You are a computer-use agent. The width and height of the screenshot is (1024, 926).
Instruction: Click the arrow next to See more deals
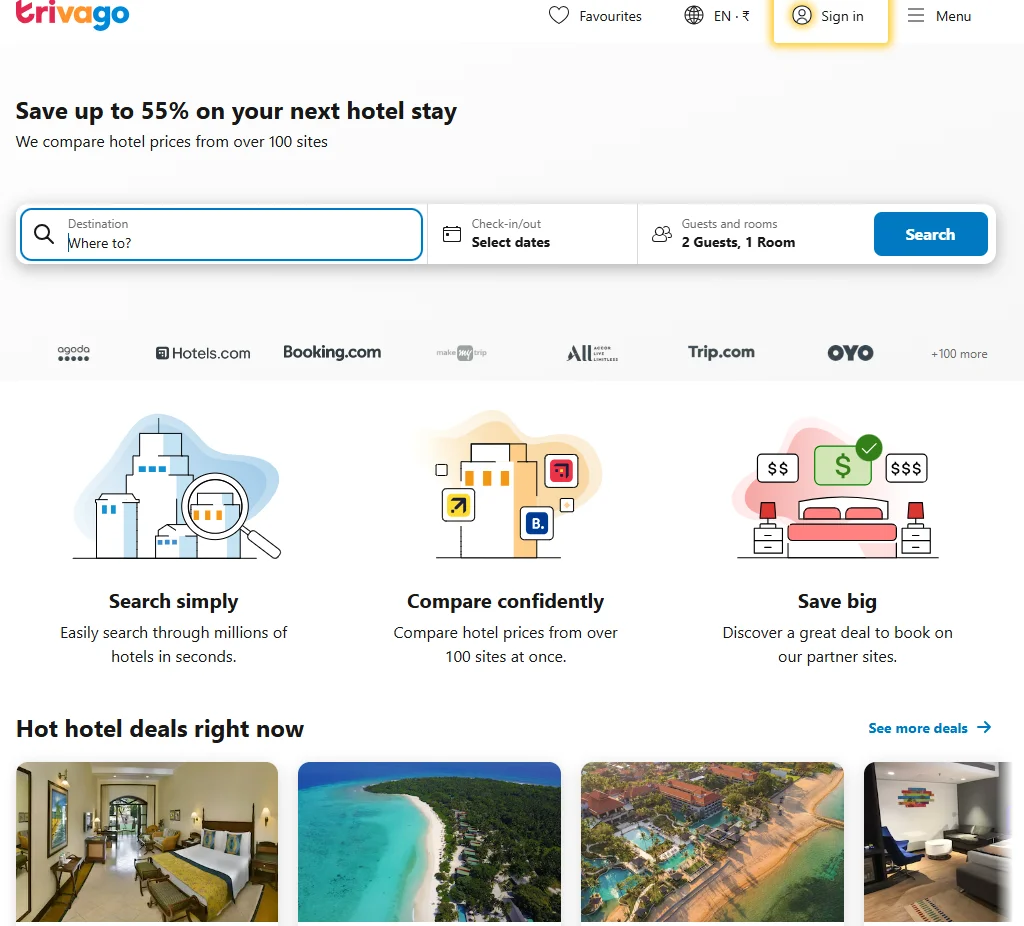(984, 728)
